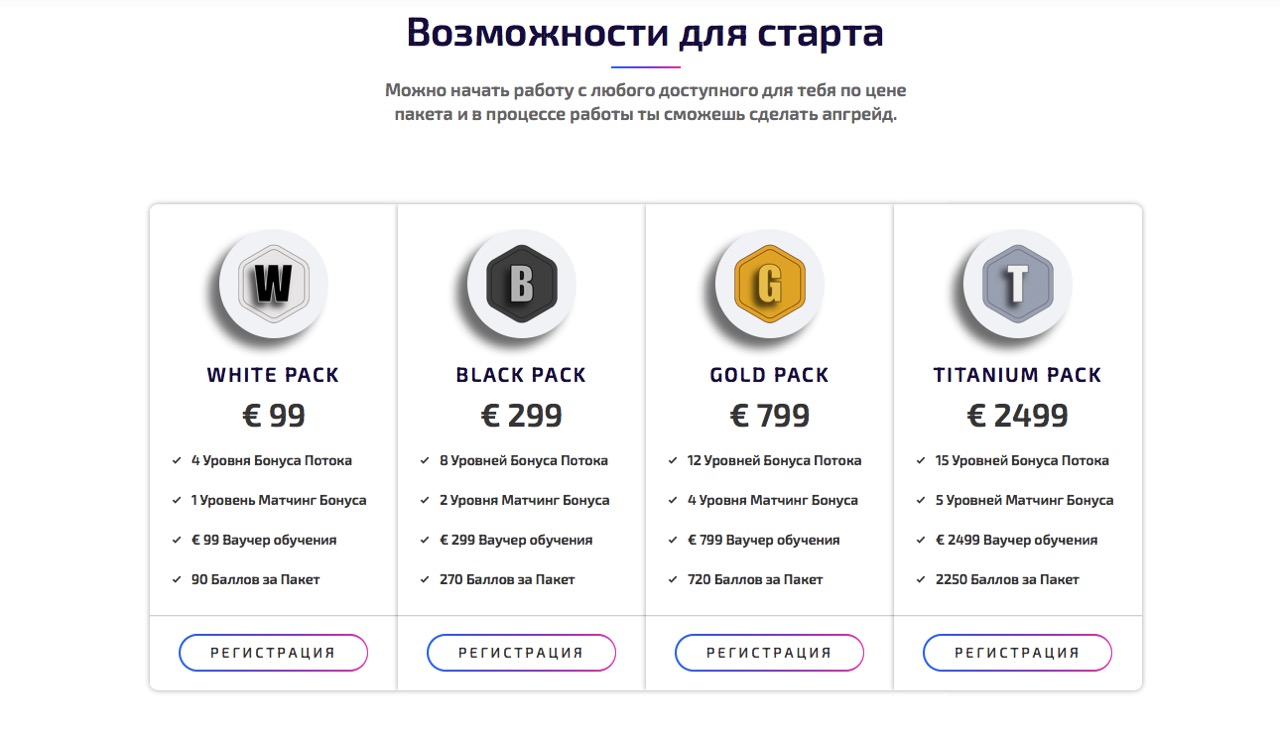1280x736 pixels.
Task: Click 90 Баллов за Пакет feature text
Action: click(255, 580)
